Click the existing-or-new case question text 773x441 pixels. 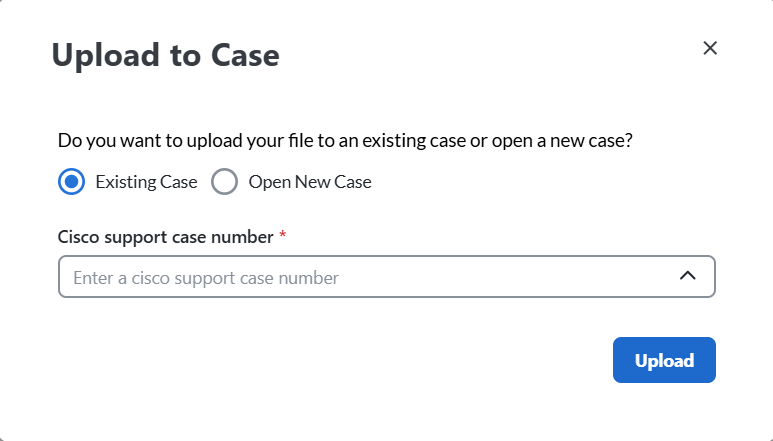coord(345,141)
